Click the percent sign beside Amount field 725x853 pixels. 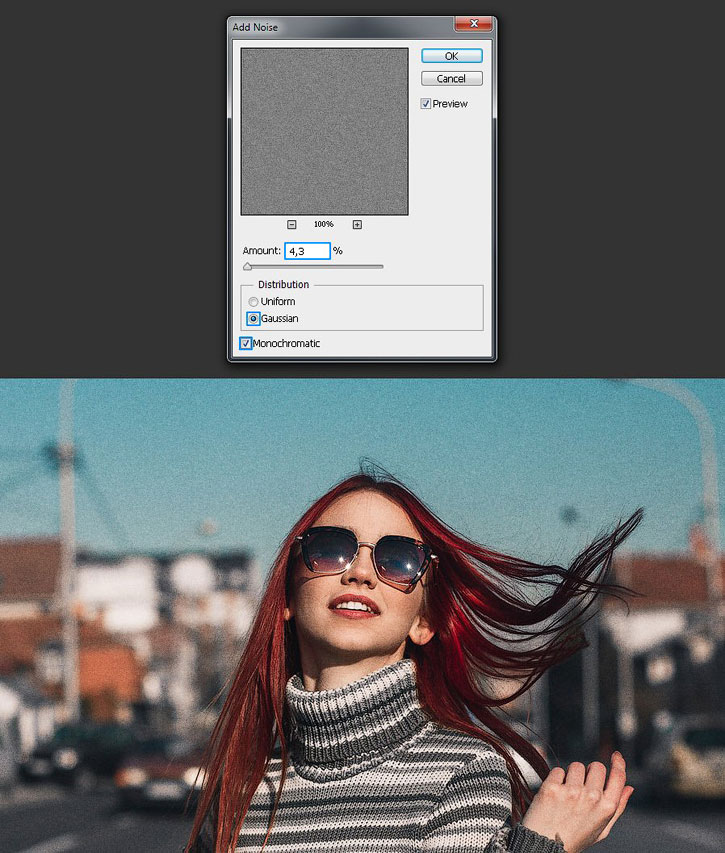[338, 251]
